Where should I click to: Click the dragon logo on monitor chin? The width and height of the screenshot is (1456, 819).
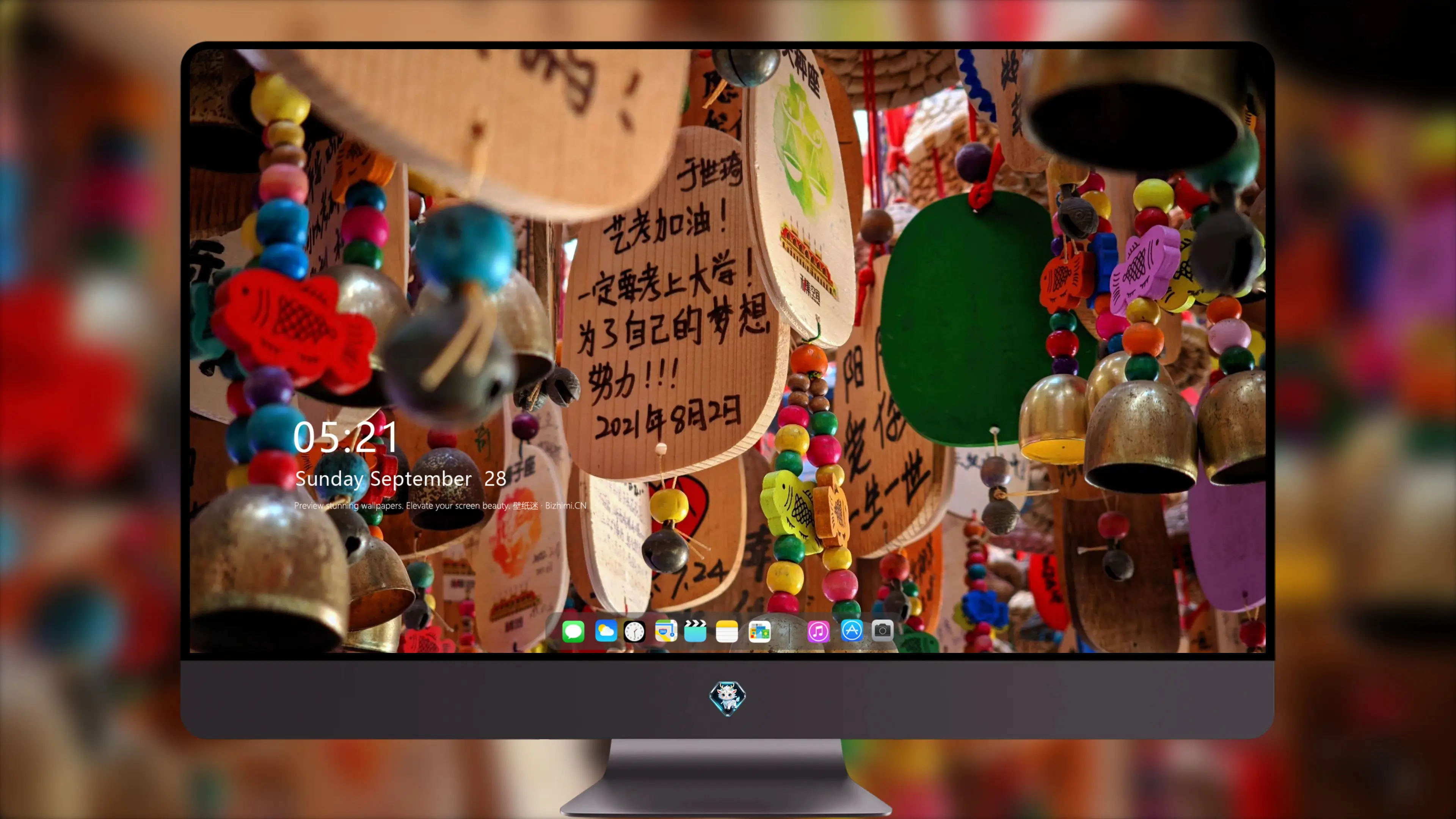pos(728,698)
